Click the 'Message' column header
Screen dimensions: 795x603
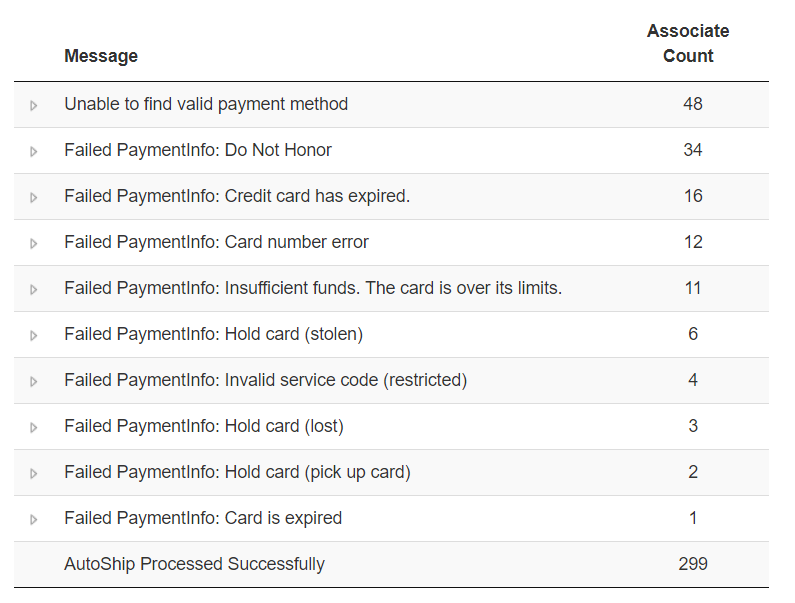point(101,56)
